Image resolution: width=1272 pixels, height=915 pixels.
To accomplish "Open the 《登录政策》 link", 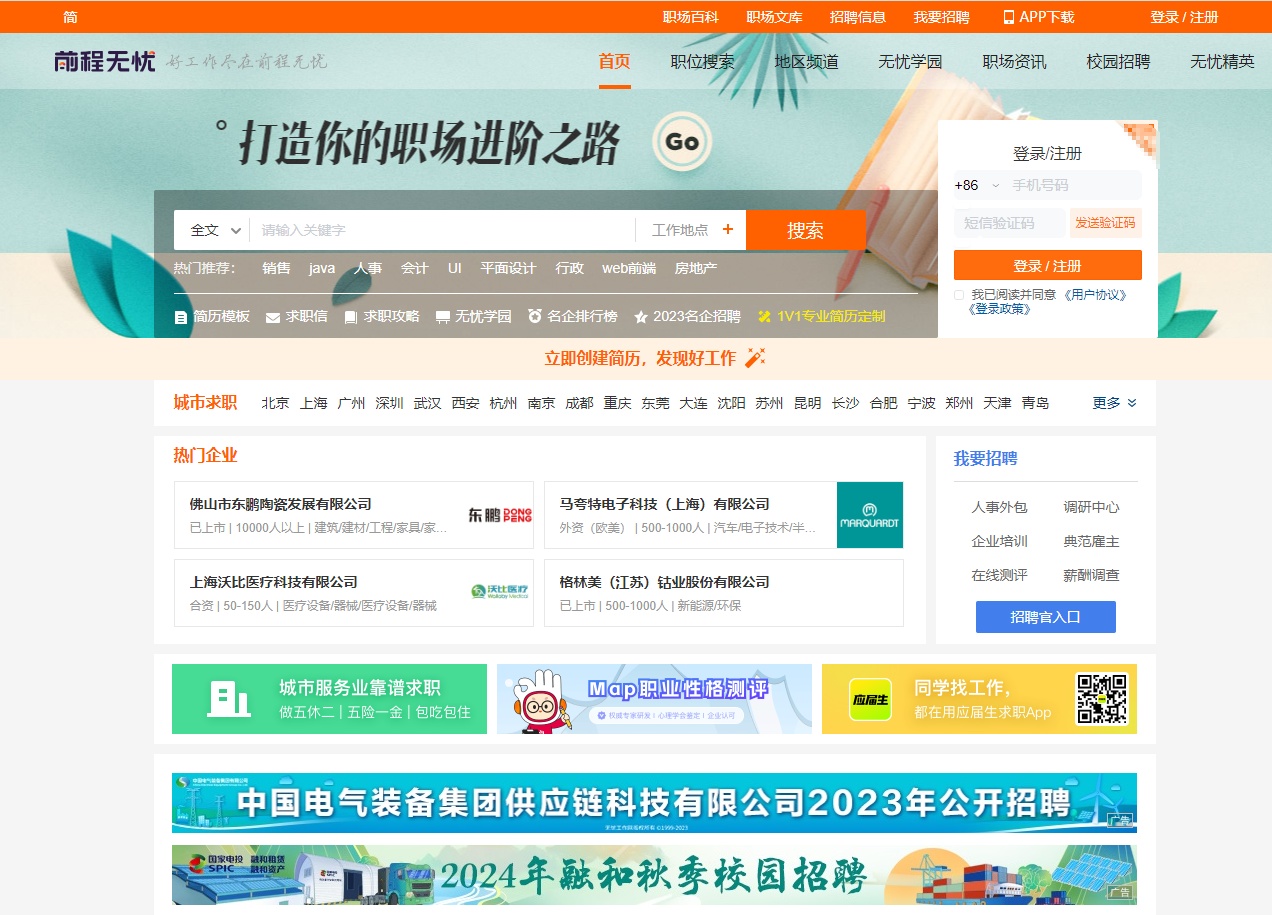I will click(x=1000, y=309).
